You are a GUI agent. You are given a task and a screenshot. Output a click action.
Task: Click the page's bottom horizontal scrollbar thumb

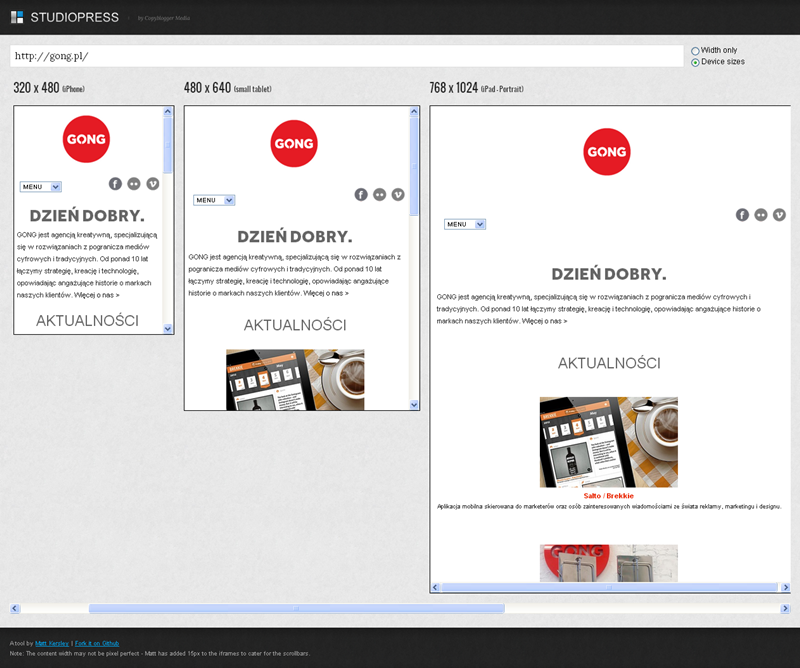[296, 608]
